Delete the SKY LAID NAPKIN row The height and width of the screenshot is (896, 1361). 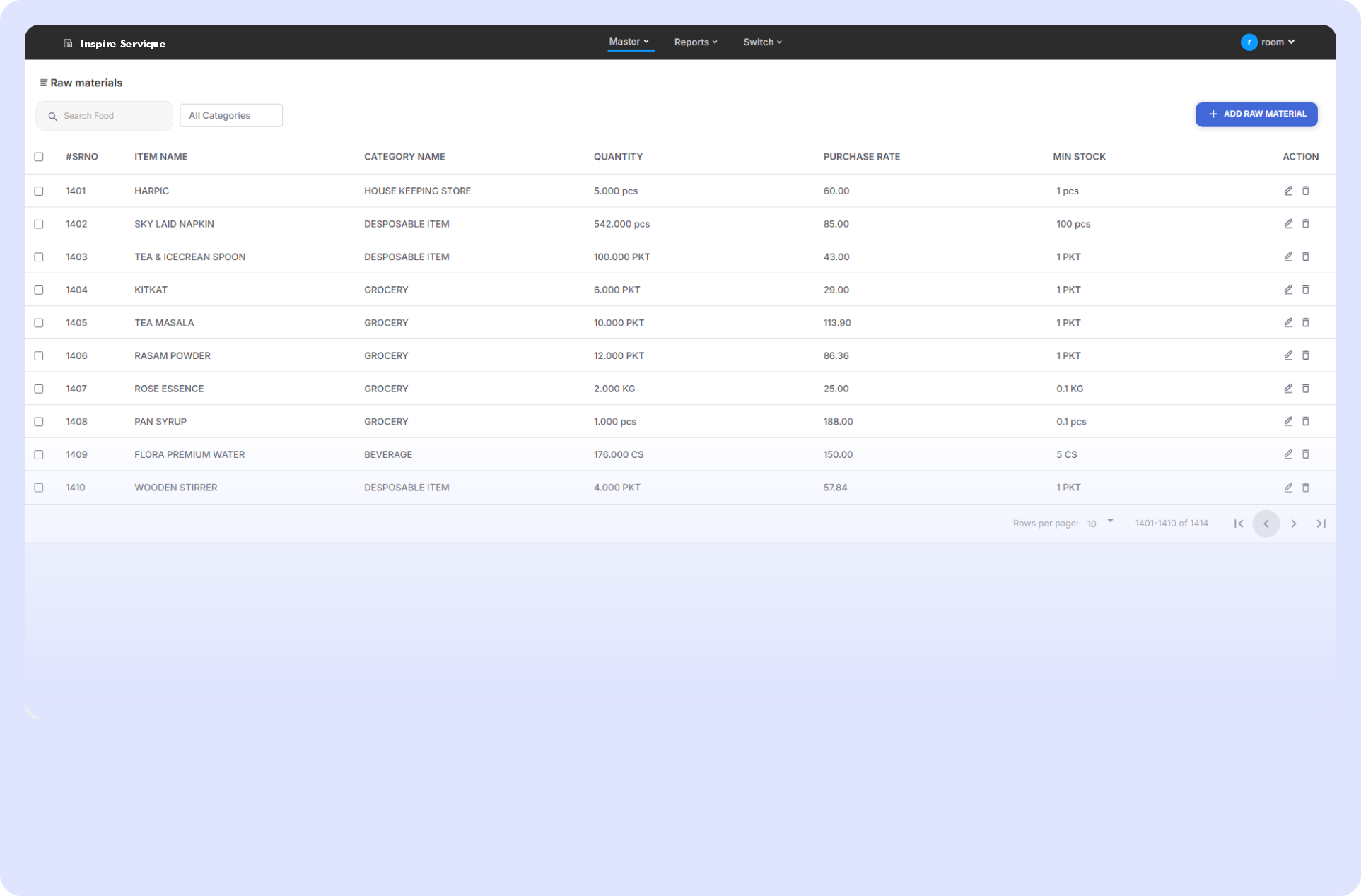pos(1306,224)
